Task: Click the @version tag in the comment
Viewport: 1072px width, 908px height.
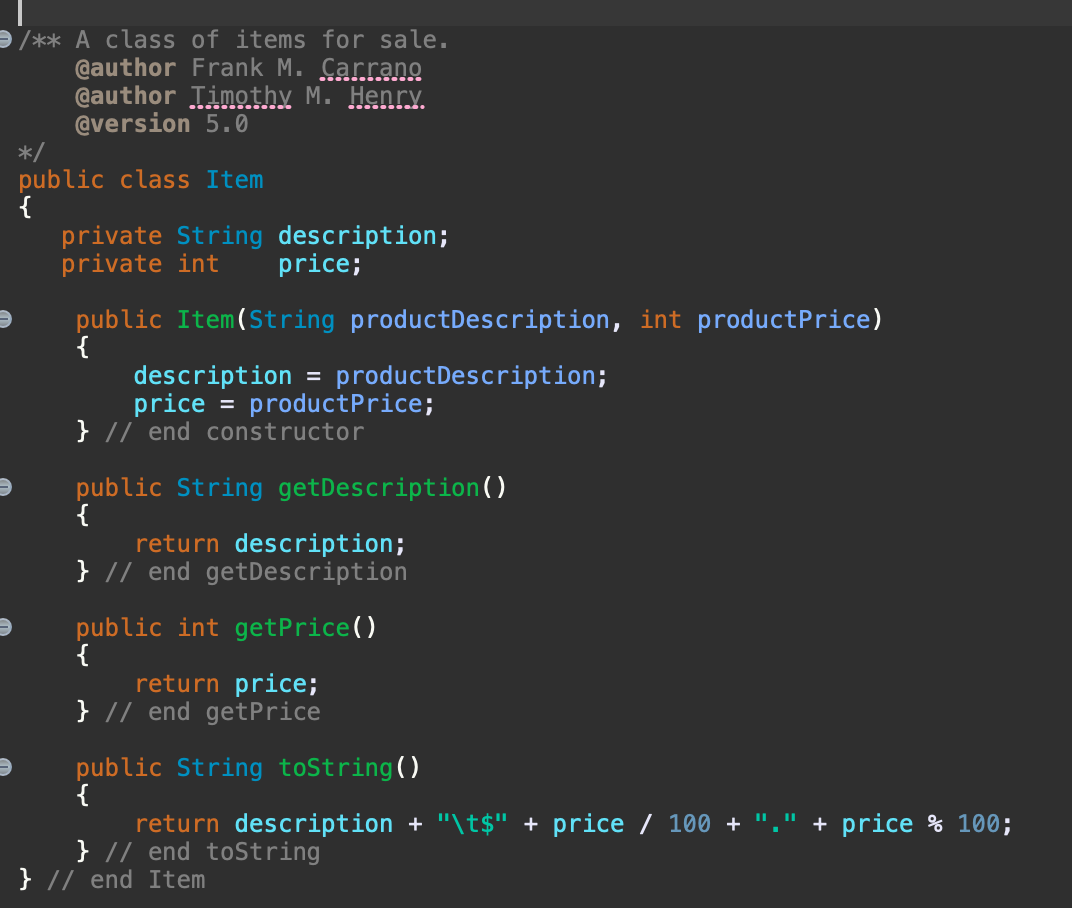Action: (133, 124)
